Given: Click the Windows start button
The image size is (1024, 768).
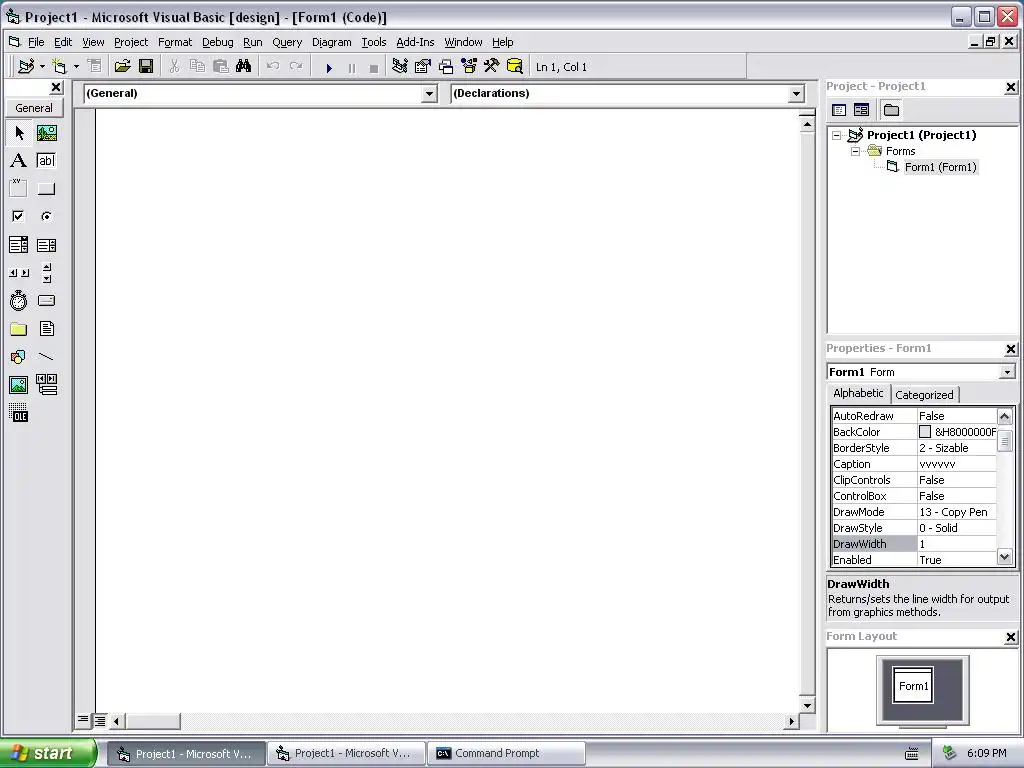Looking at the screenshot, I should (x=48, y=754).
